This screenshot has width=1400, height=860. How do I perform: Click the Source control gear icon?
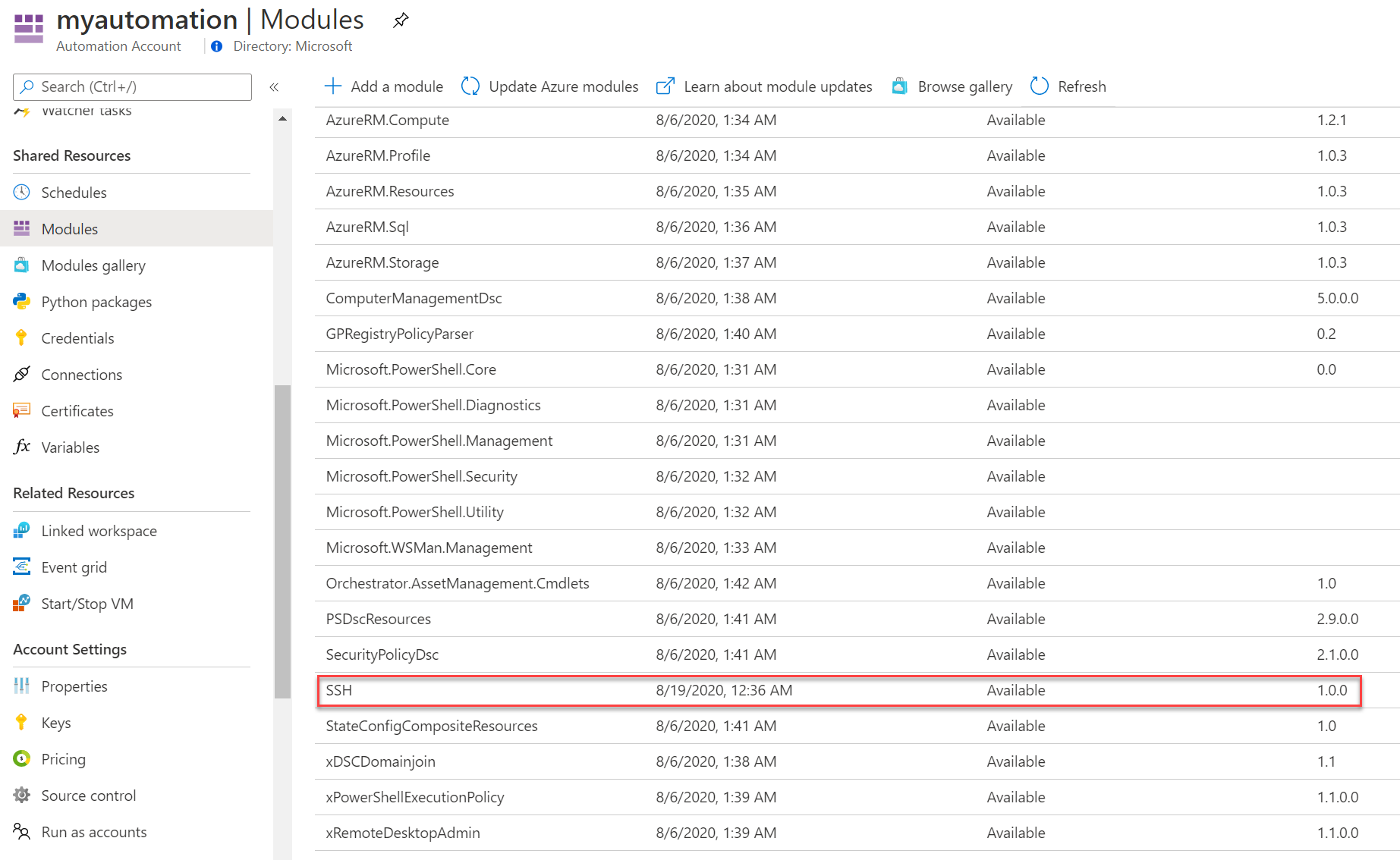pos(22,795)
